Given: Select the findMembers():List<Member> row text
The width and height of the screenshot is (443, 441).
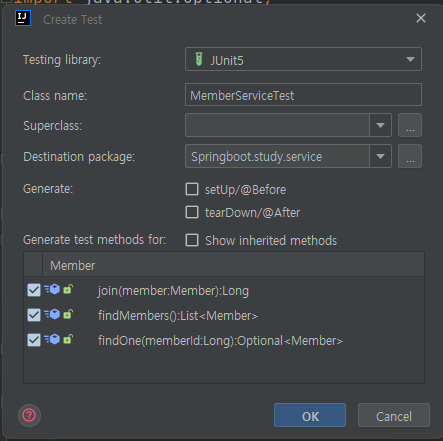Looking at the screenshot, I should tap(178, 316).
